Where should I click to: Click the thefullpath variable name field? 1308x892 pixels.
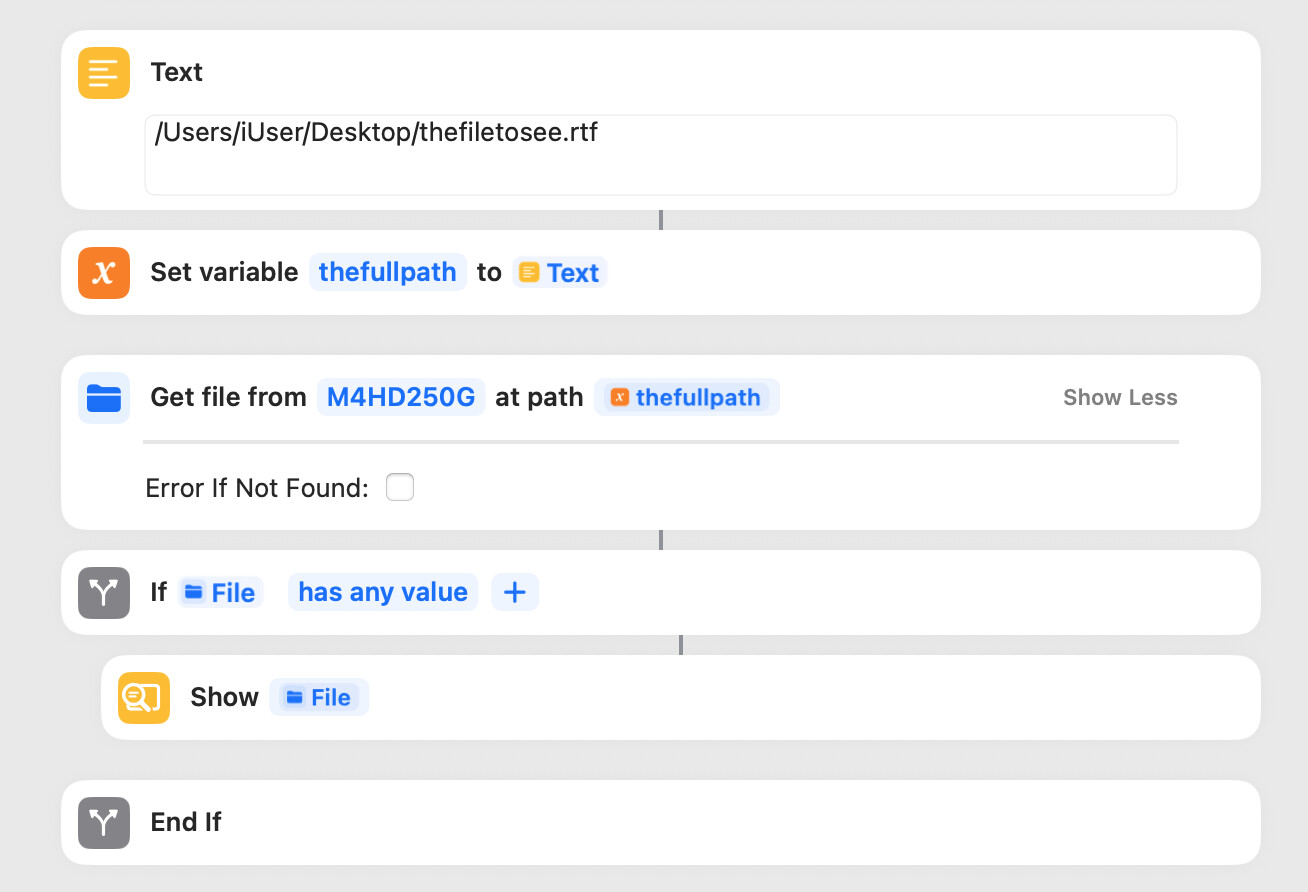(x=387, y=273)
